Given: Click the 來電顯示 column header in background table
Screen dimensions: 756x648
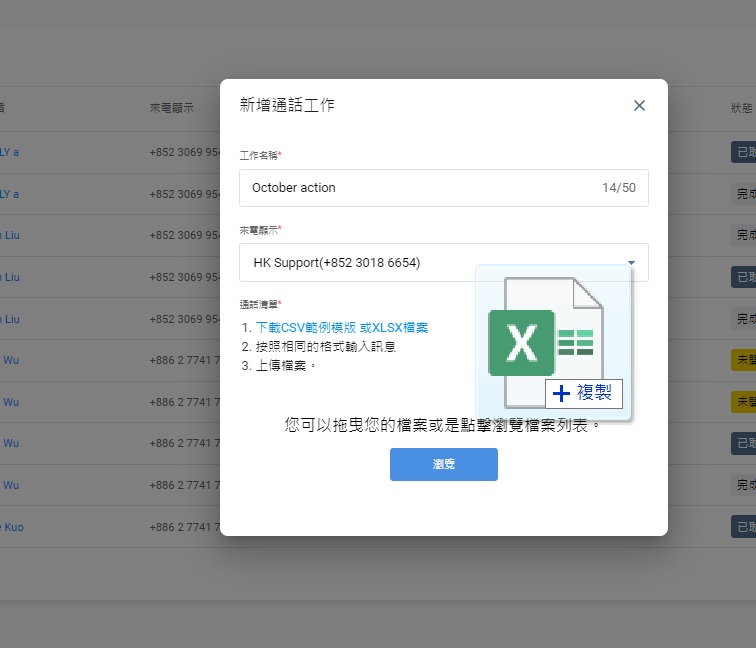Looking at the screenshot, I should coord(172,108).
